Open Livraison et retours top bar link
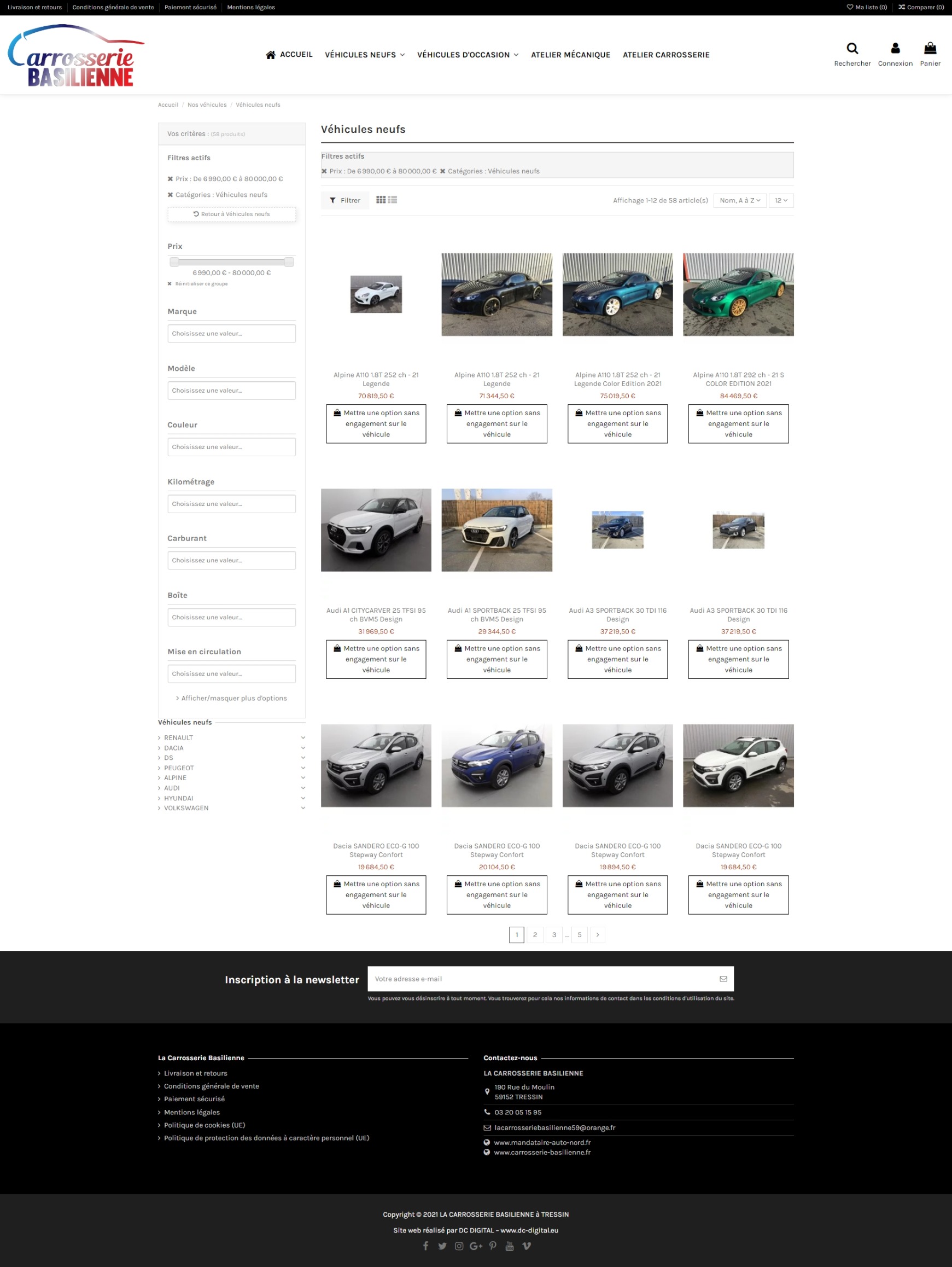This screenshot has height=1267, width=952. coord(35,8)
